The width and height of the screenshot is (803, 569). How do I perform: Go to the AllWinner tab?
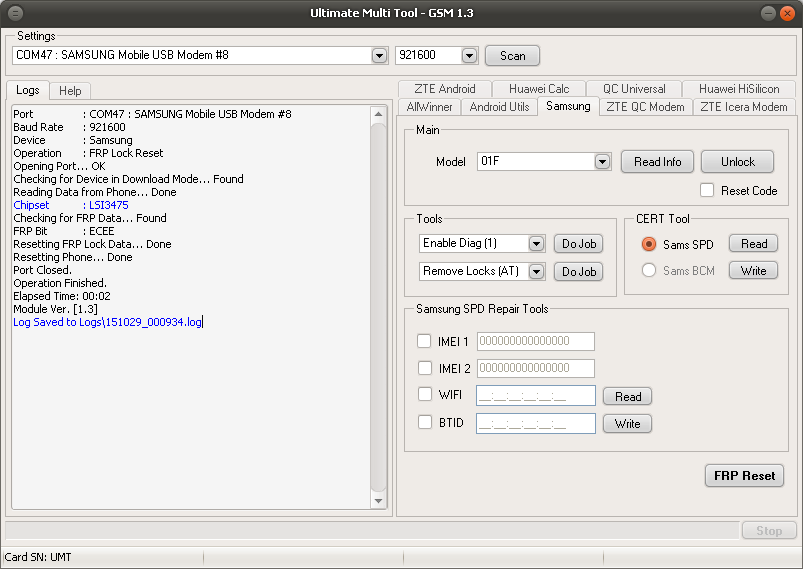click(429, 107)
